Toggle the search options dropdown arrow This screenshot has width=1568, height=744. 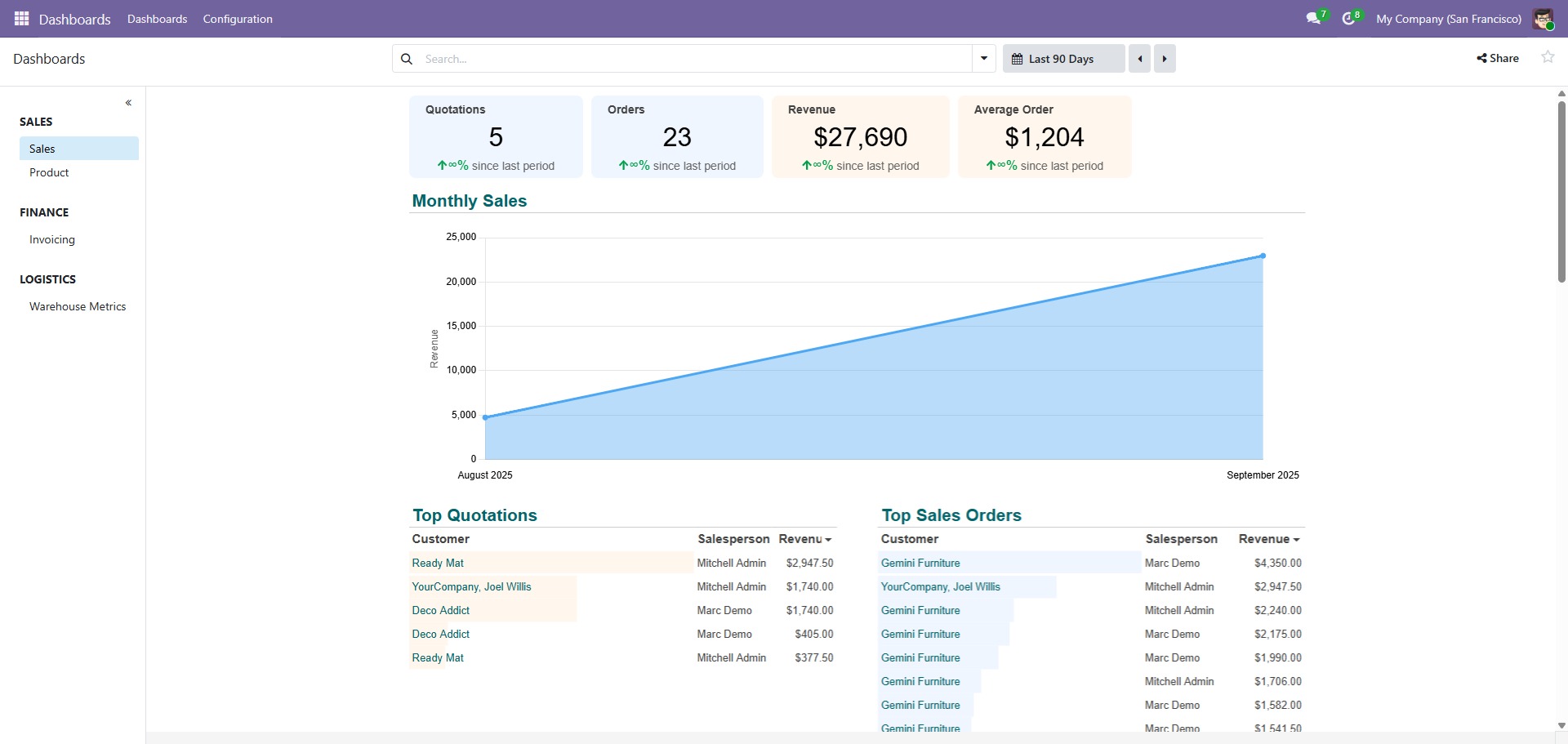coord(984,59)
